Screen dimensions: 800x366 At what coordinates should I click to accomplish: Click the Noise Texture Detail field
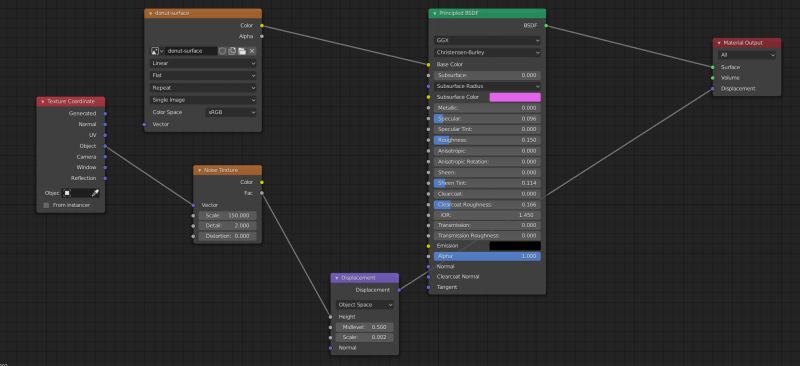pyautogui.click(x=228, y=226)
